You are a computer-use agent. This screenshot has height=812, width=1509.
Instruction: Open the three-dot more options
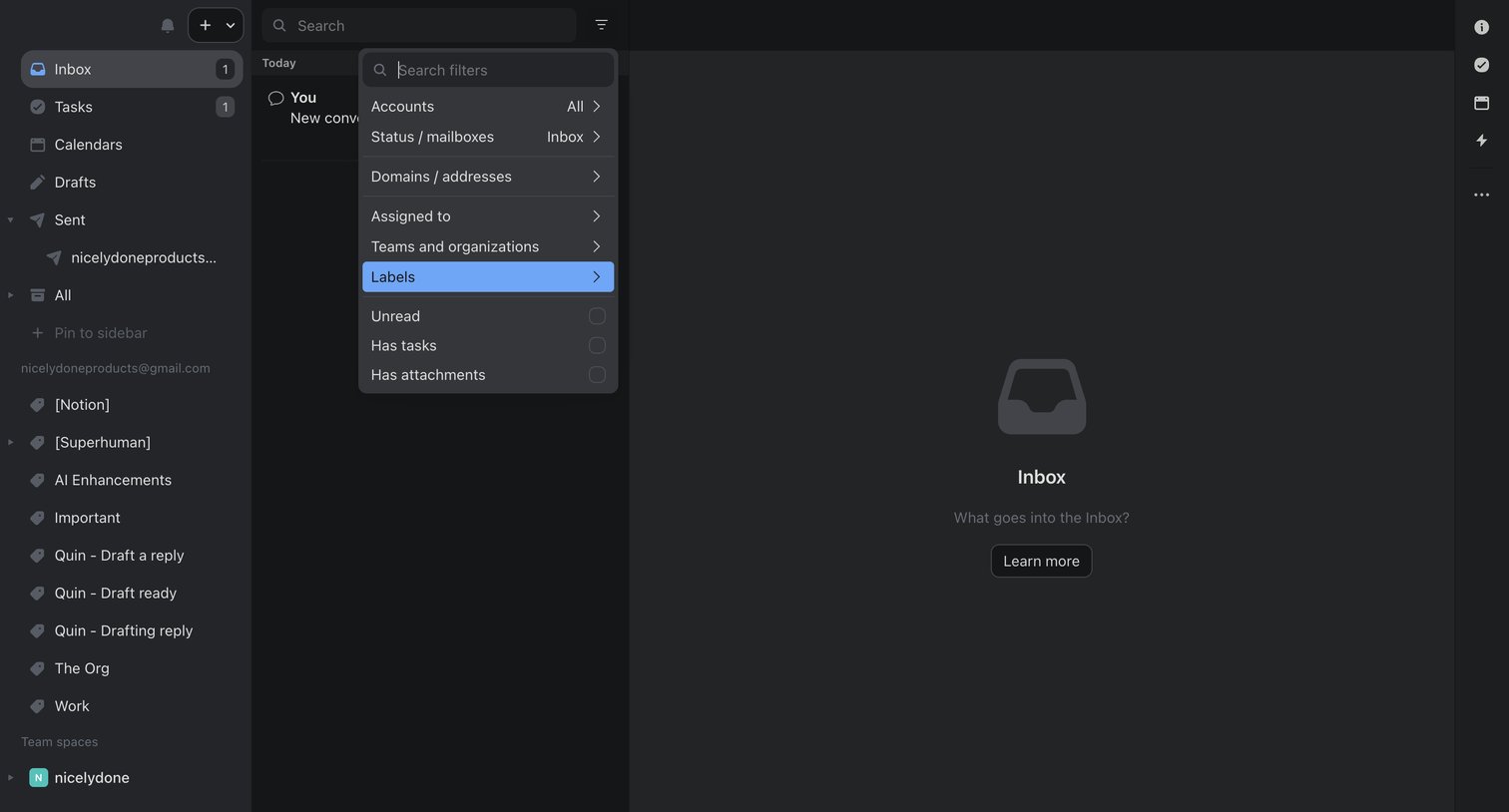pyautogui.click(x=1481, y=195)
